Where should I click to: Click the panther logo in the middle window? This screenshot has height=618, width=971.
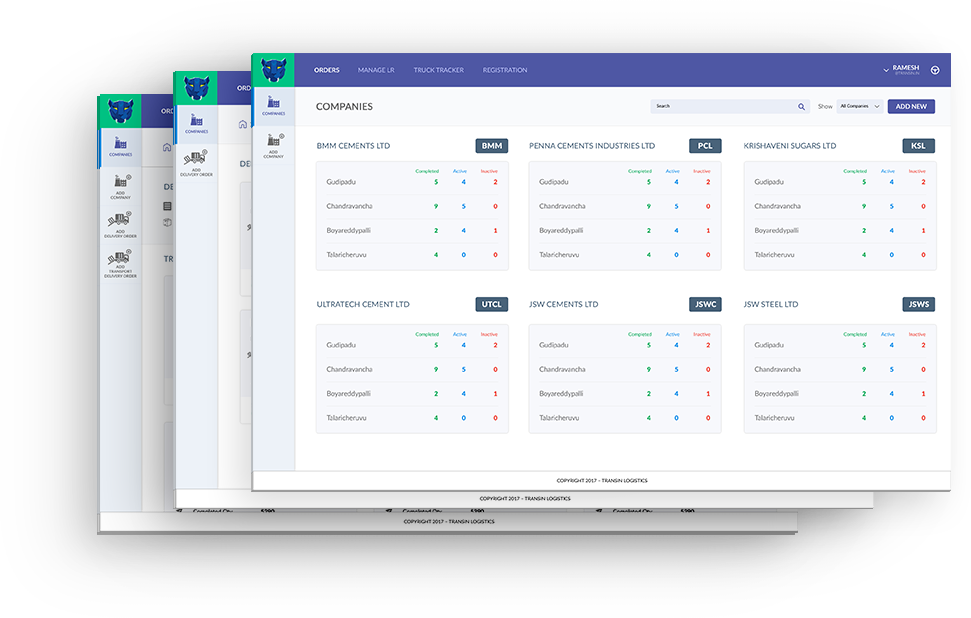[x=196, y=87]
